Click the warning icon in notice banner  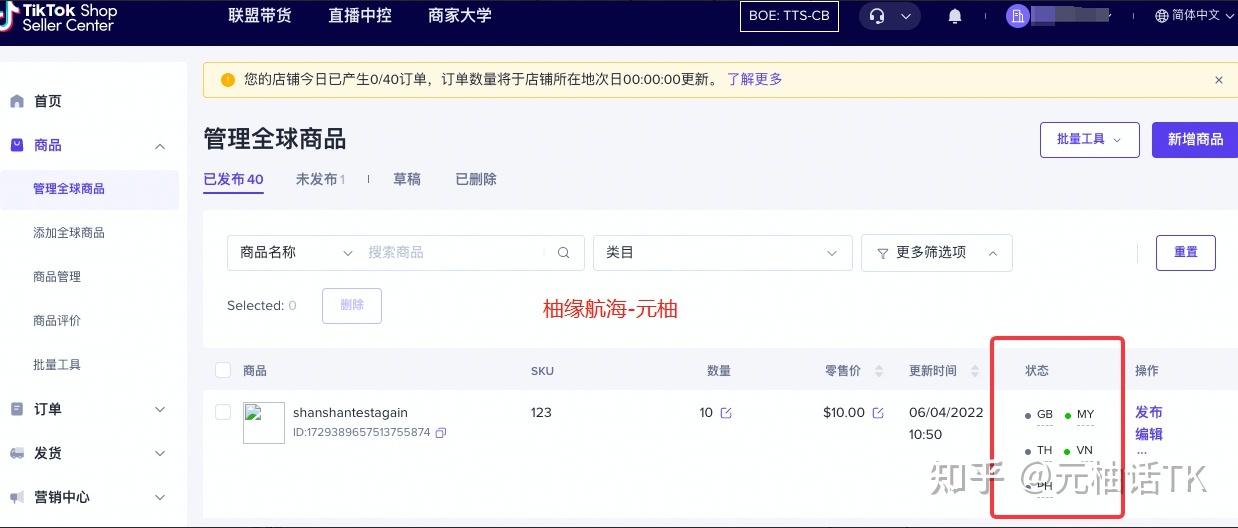click(228, 80)
